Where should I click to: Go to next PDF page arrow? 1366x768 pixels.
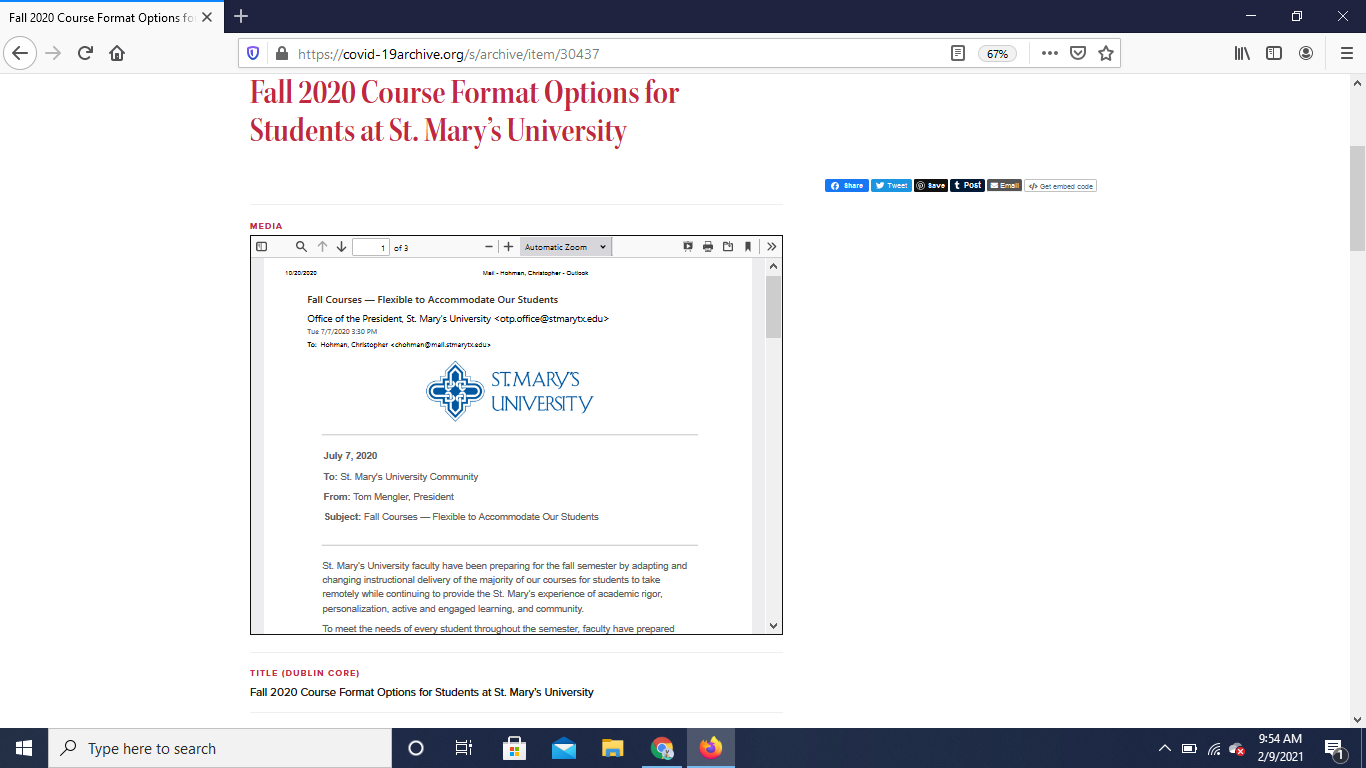tap(341, 247)
